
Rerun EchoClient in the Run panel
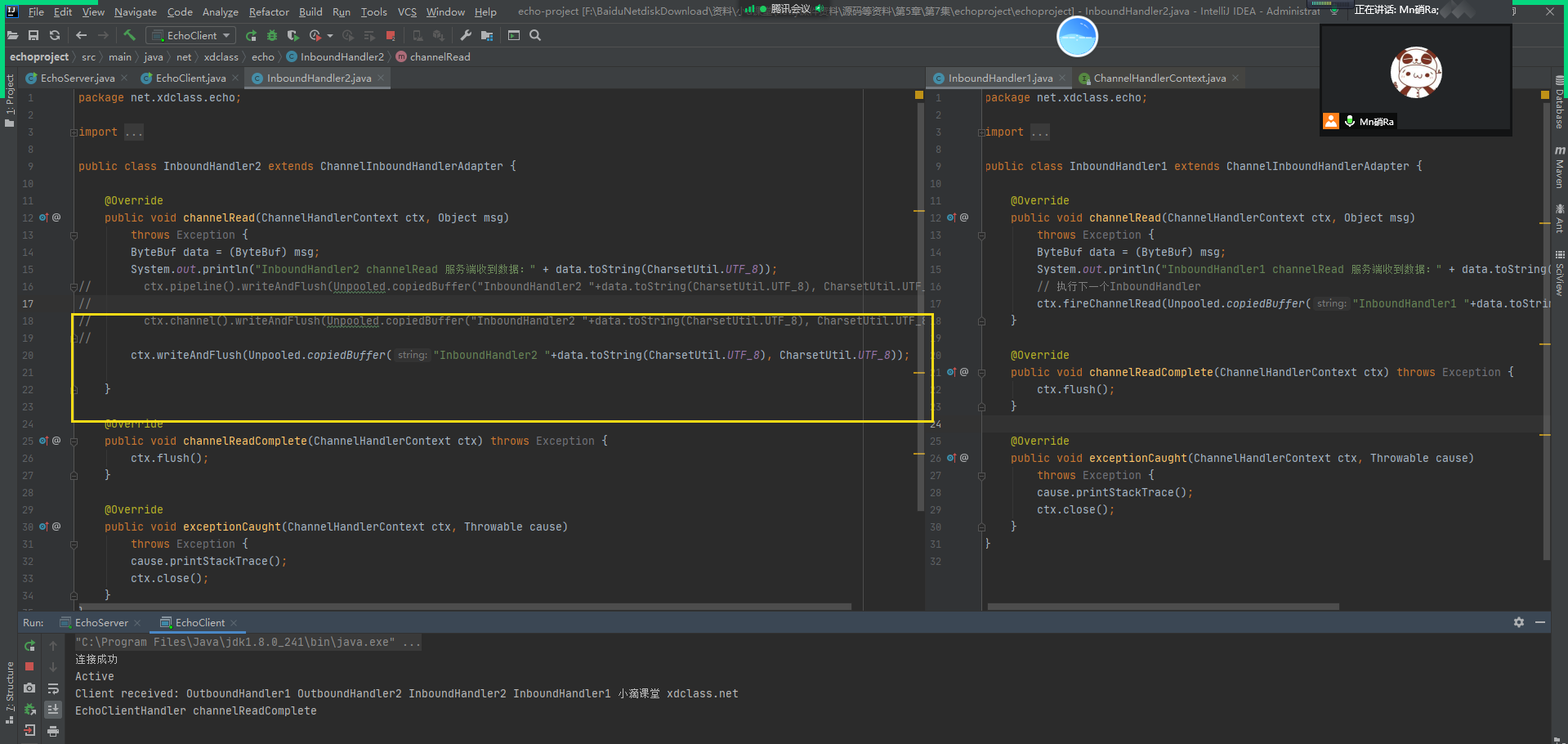pos(30,646)
